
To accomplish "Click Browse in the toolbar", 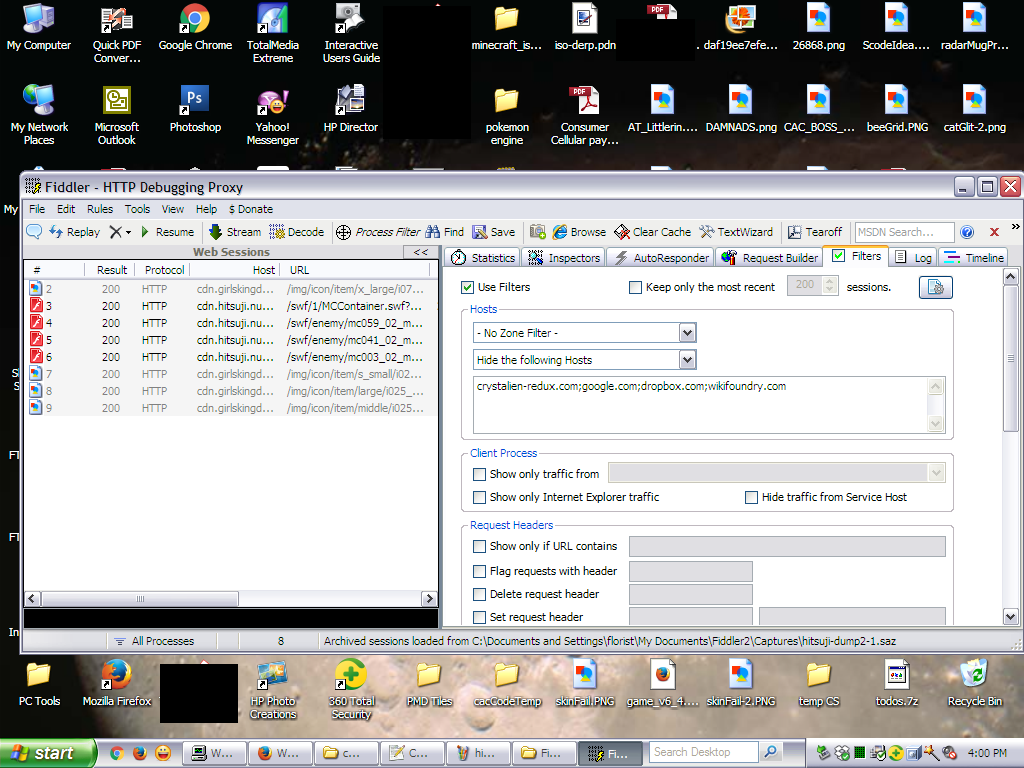I will coord(579,232).
